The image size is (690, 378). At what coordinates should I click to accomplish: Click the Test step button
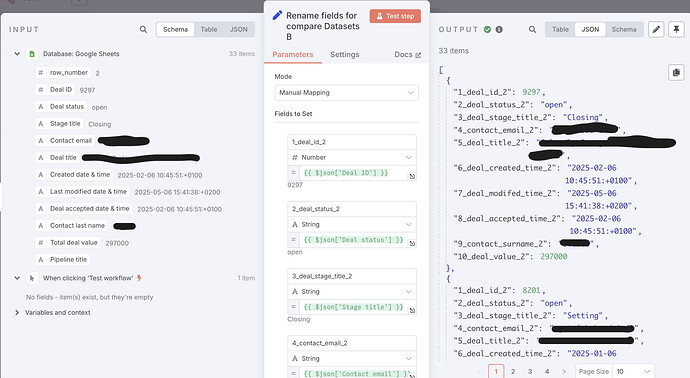pos(395,16)
